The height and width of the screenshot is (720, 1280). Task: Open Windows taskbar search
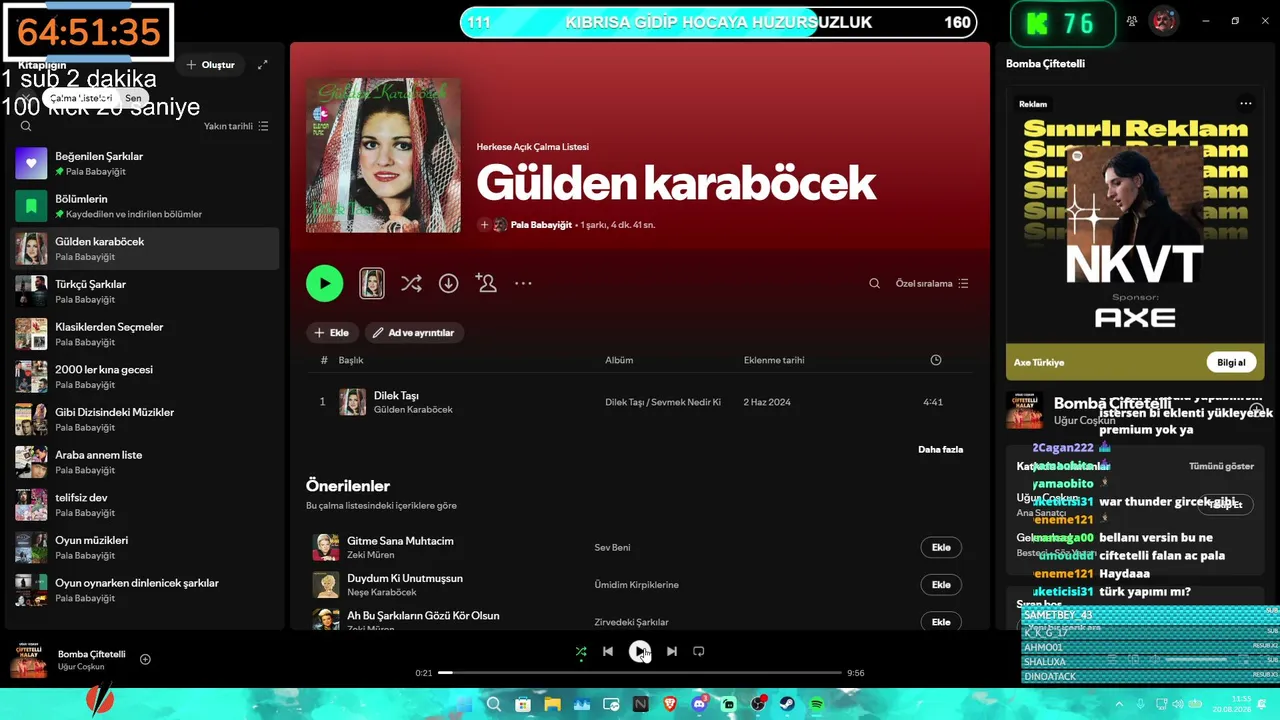[494, 704]
